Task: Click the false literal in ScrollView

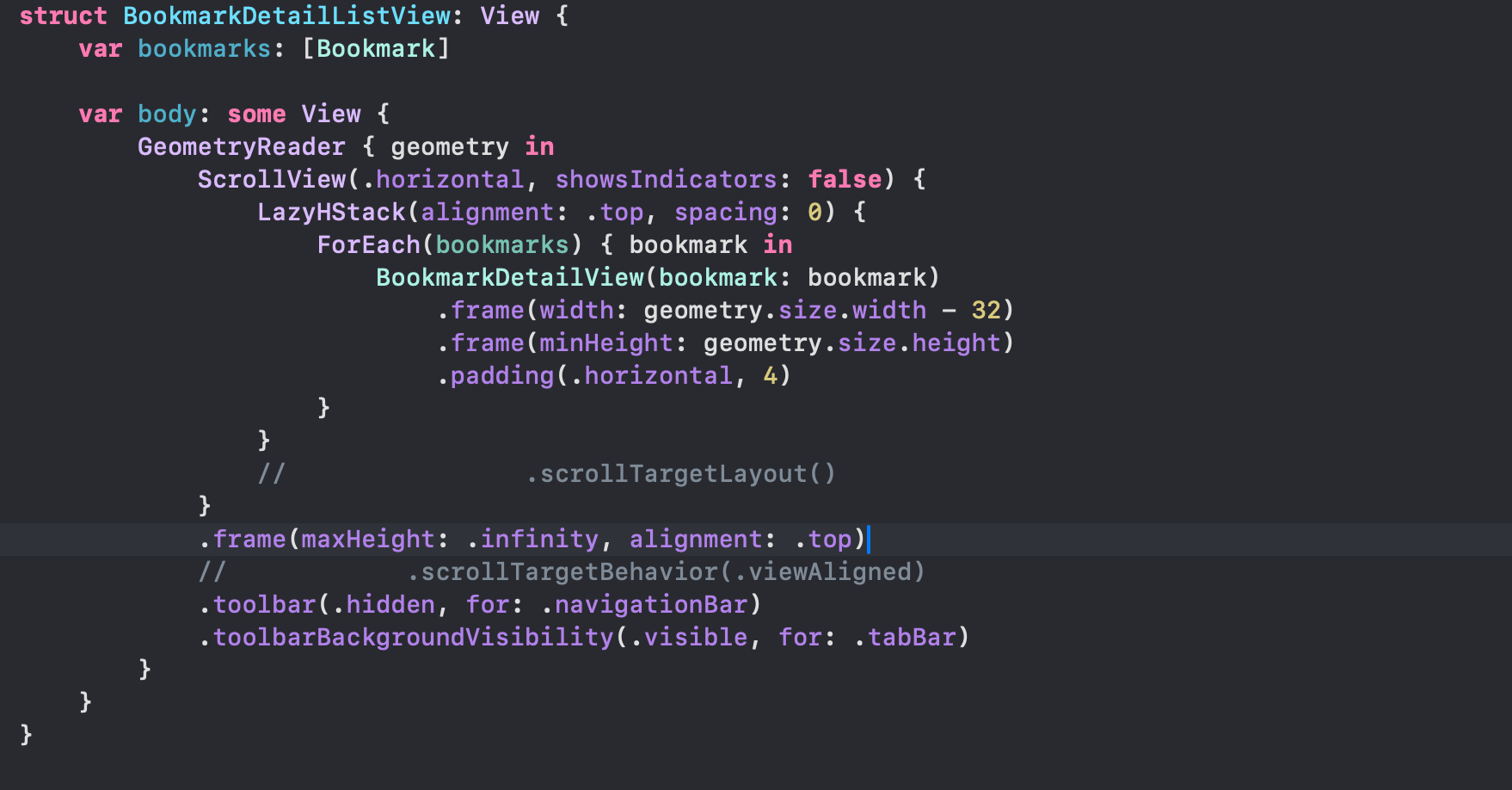Action: click(845, 180)
